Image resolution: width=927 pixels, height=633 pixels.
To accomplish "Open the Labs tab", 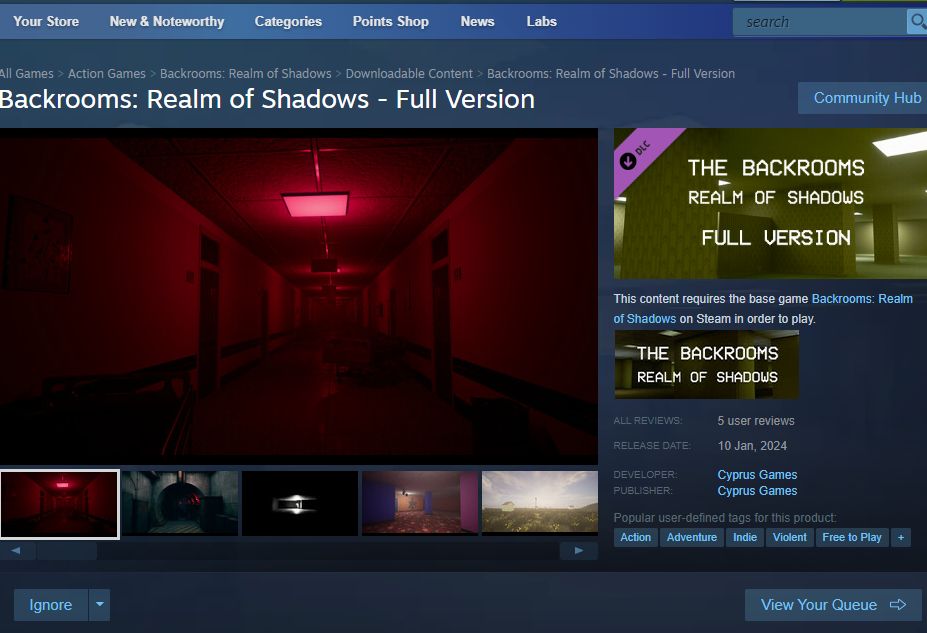I will pyautogui.click(x=542, y=21).
